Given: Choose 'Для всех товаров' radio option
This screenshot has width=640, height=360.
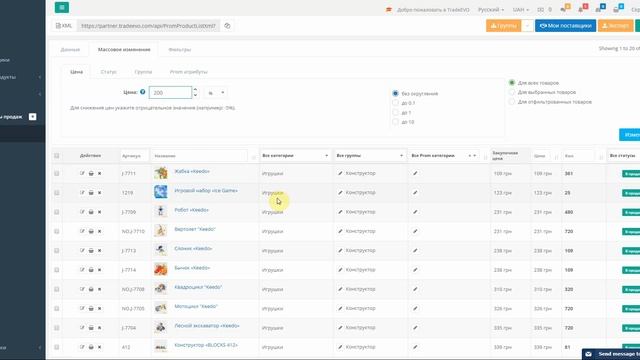Looking at the screenshot, I should point(511,82).
